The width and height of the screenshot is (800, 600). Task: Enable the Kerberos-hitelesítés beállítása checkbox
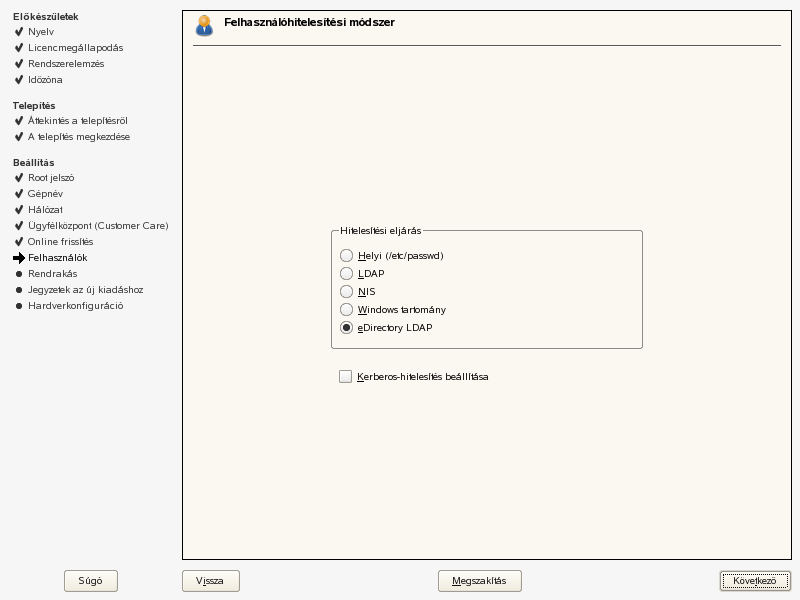(346, 377)
